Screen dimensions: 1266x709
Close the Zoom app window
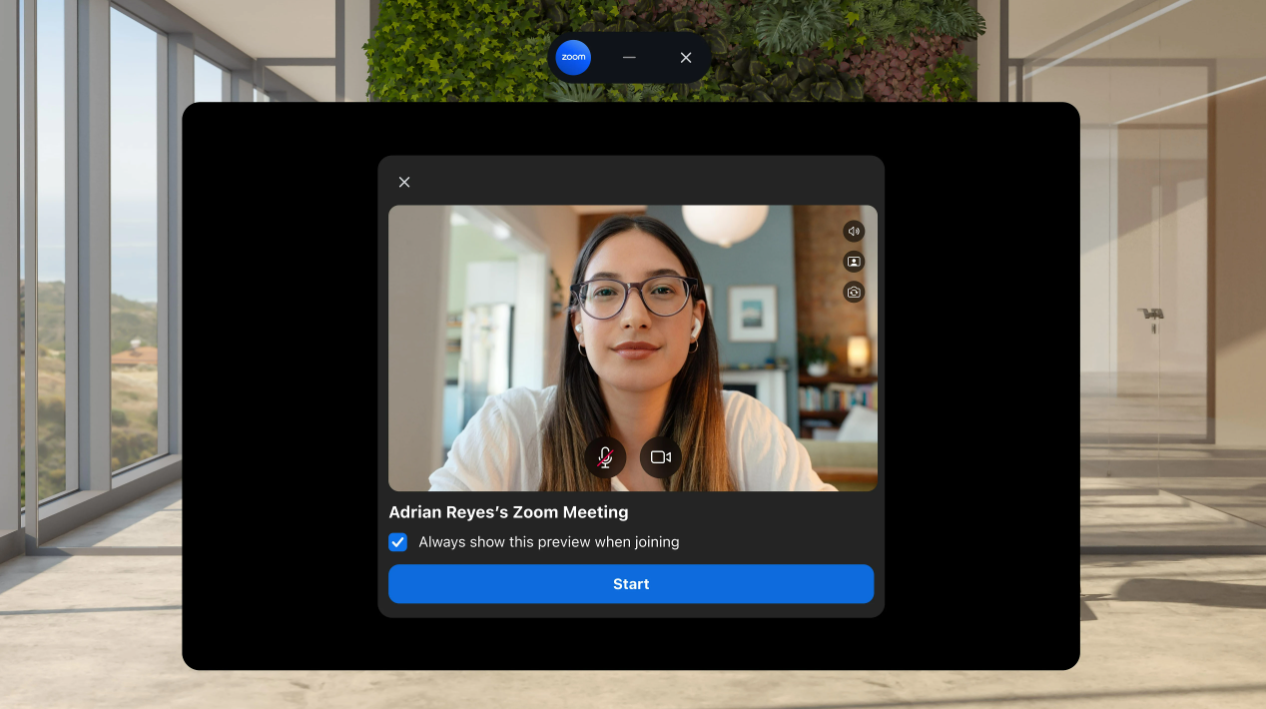686,57
